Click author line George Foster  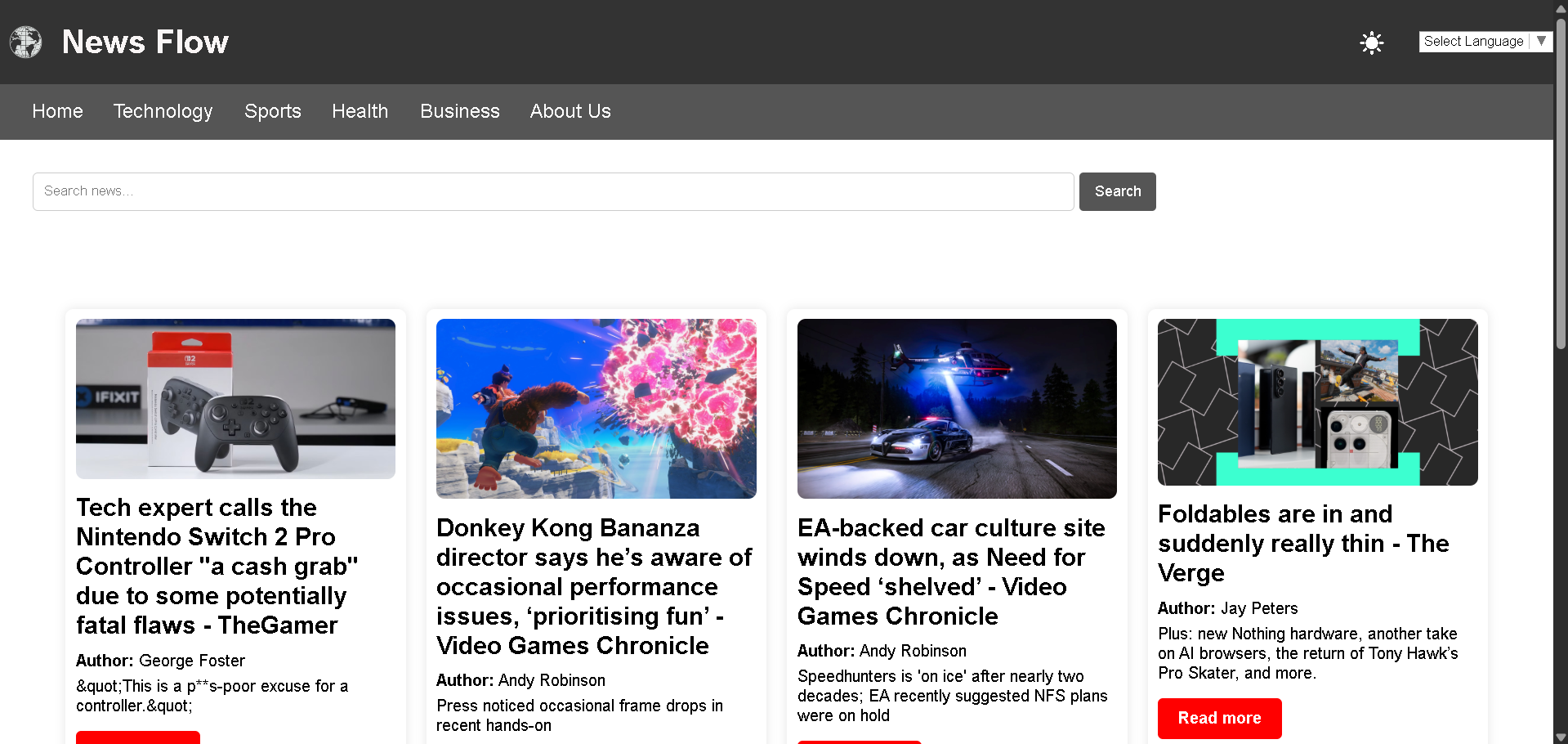click(x=160, y=661)
